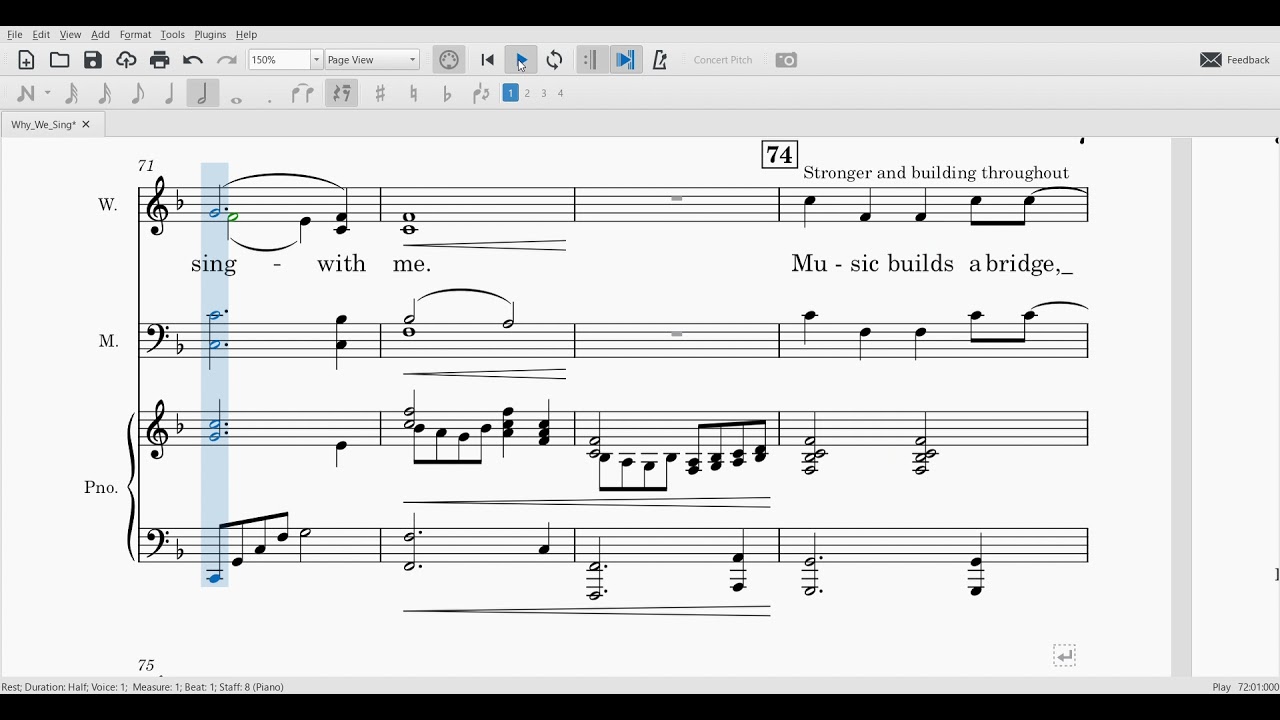The height and width of the screenshot is (720, 1280).
Task: Select voice 2
Action: [528, 93]
